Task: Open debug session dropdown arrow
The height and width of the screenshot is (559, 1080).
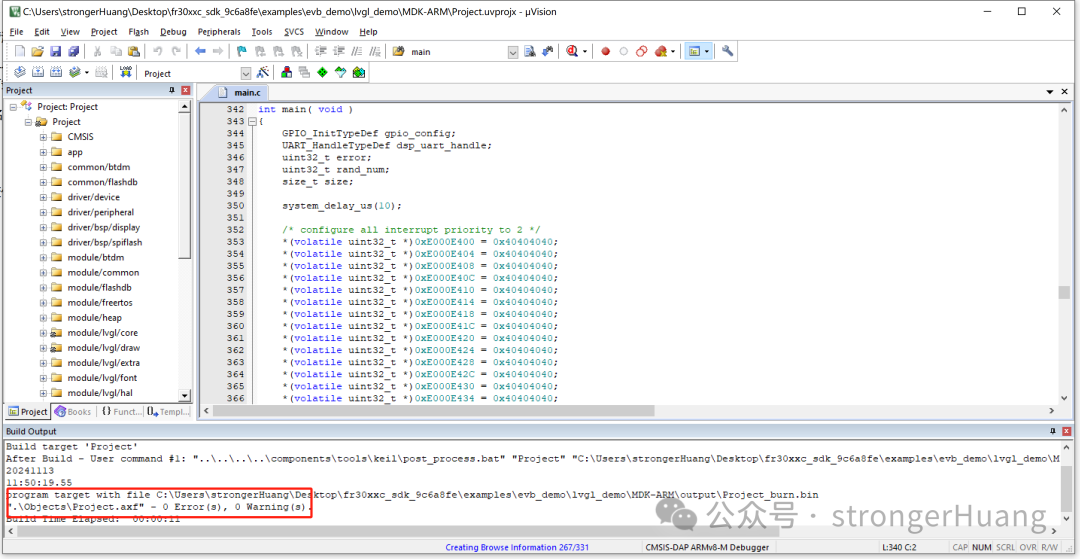Action: click(x=585, y=52)
